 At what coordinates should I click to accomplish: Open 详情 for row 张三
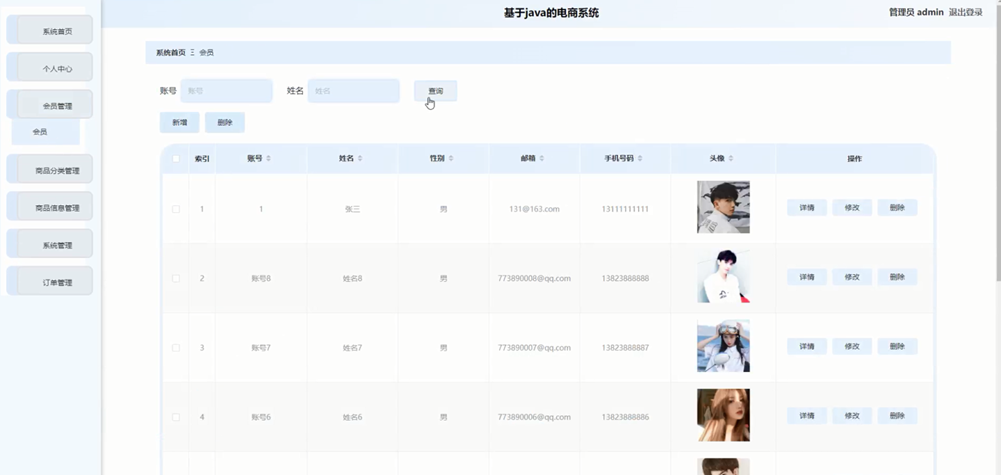click(x=807, y=207)
